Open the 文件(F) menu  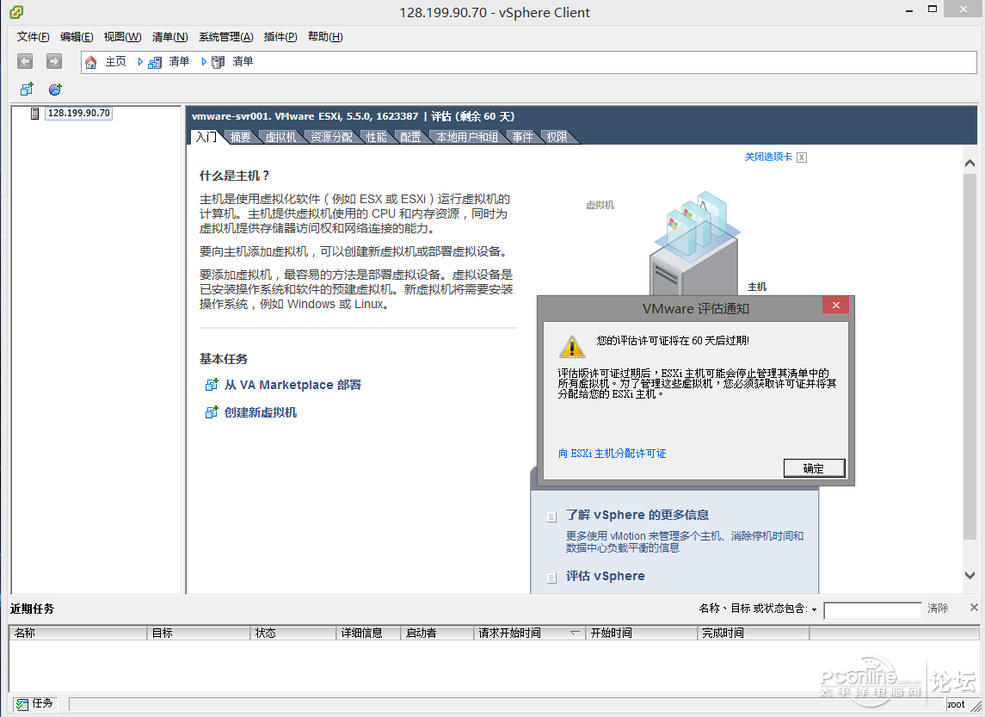click(33, 37)
